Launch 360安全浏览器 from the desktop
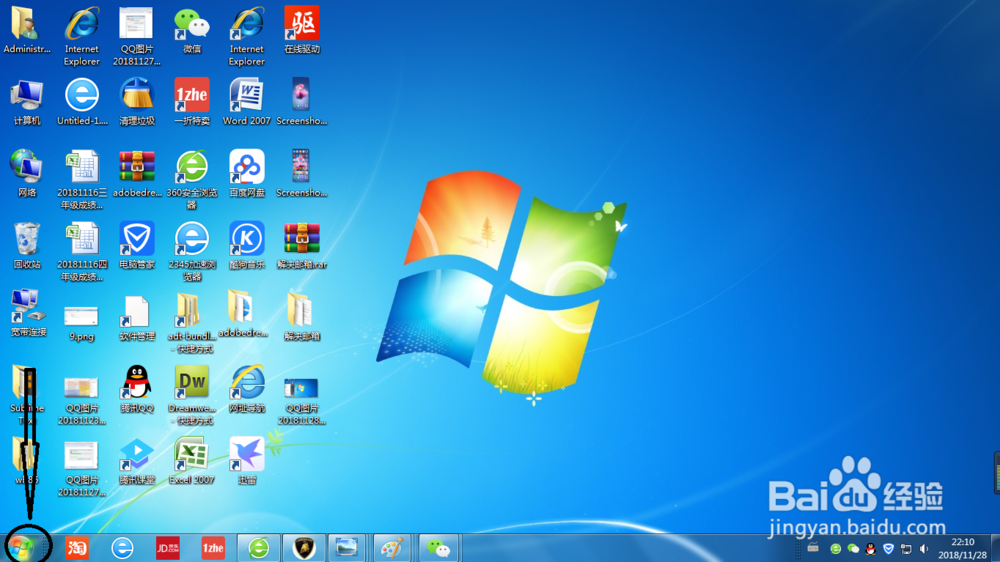This screenshot has width=1000, height=562. click(x=191, y=180)
